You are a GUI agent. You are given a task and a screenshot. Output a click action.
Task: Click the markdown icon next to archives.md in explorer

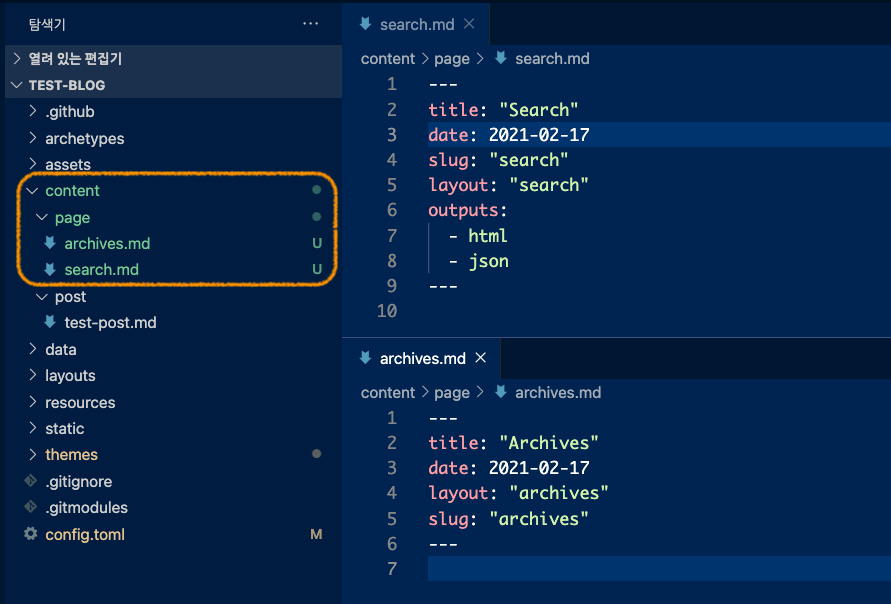(49, 243)
